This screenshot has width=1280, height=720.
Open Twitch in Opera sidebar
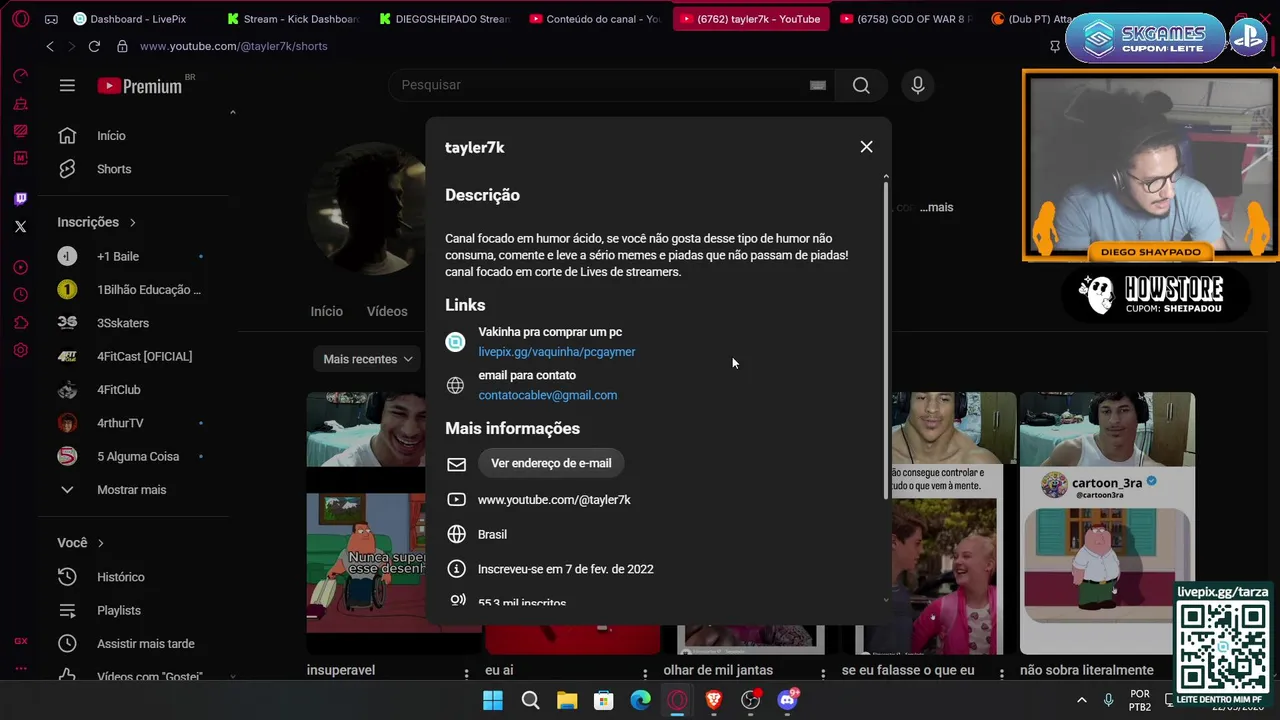tap(20, 199)
